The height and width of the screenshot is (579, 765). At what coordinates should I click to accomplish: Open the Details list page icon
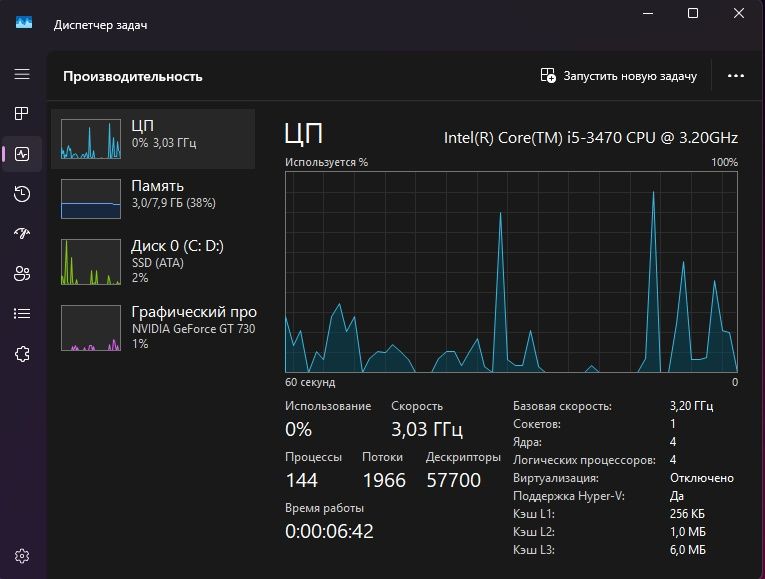coord(22,314)
